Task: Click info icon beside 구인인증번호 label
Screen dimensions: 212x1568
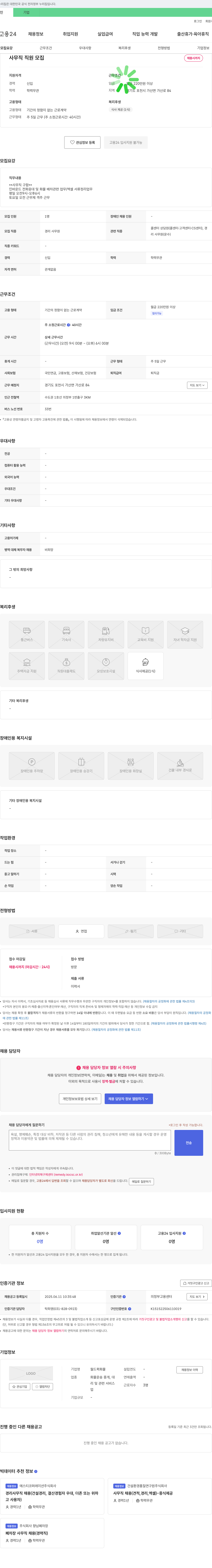Action: pyautogui.click(x=130, y=1309)
